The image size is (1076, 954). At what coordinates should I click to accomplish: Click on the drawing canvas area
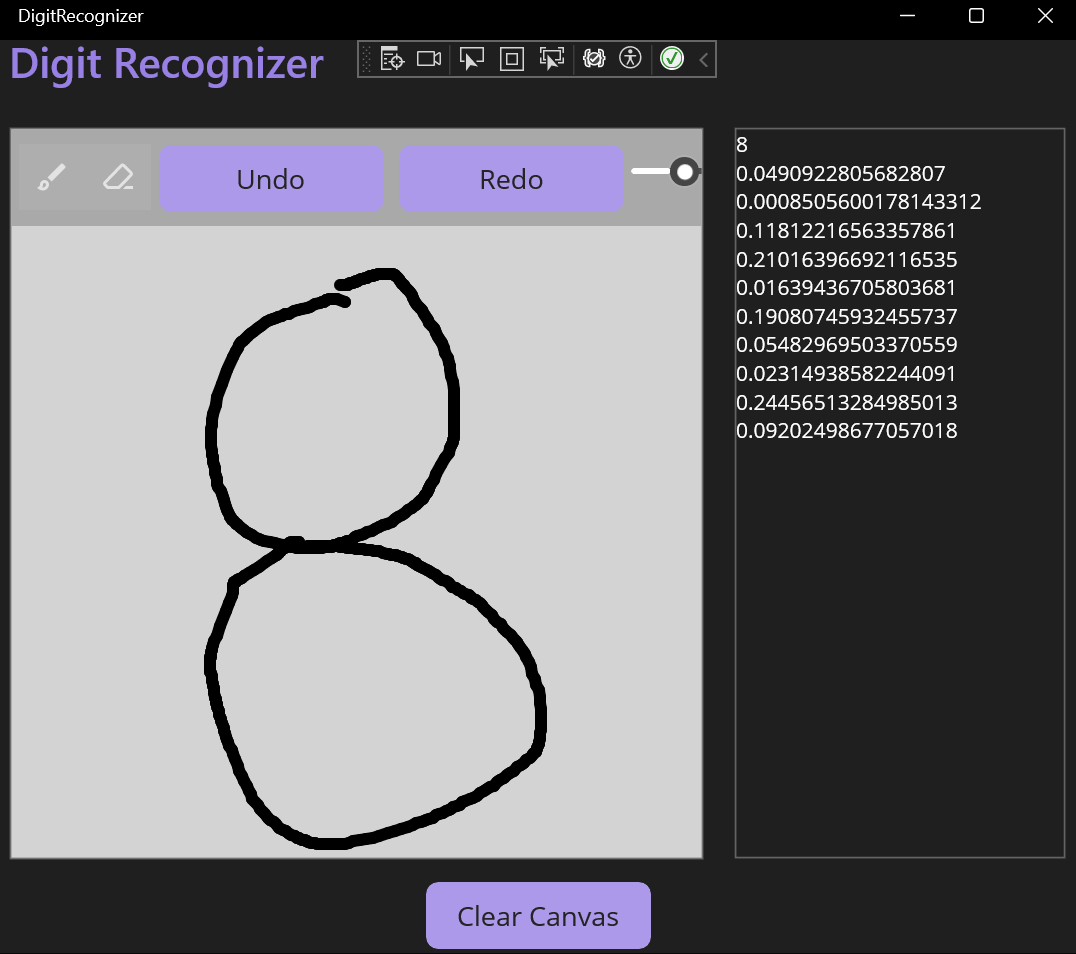(356, 542)
